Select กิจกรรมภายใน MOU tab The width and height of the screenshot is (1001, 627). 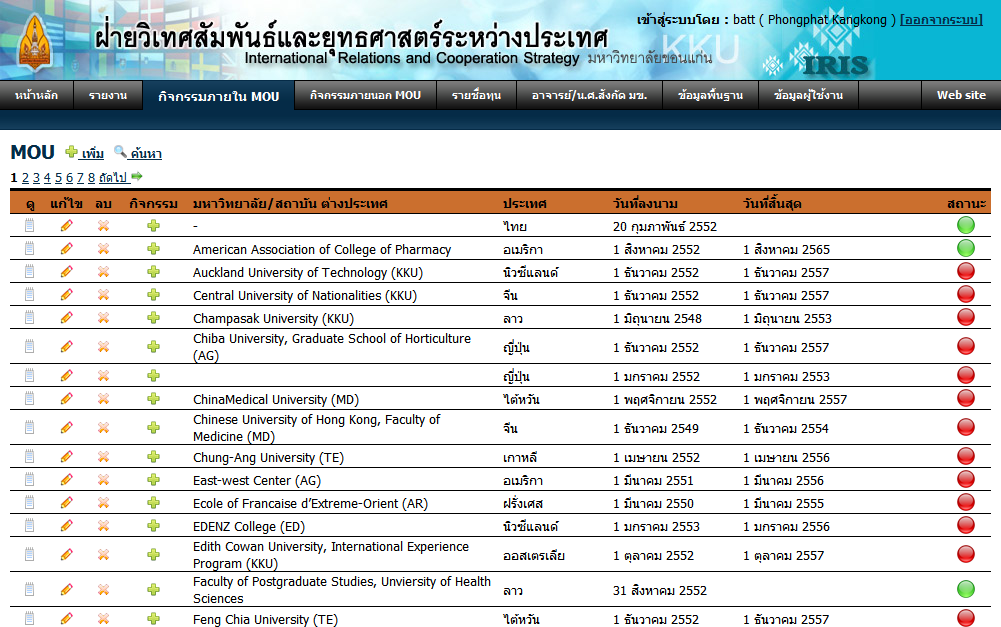tap(218, 96)
